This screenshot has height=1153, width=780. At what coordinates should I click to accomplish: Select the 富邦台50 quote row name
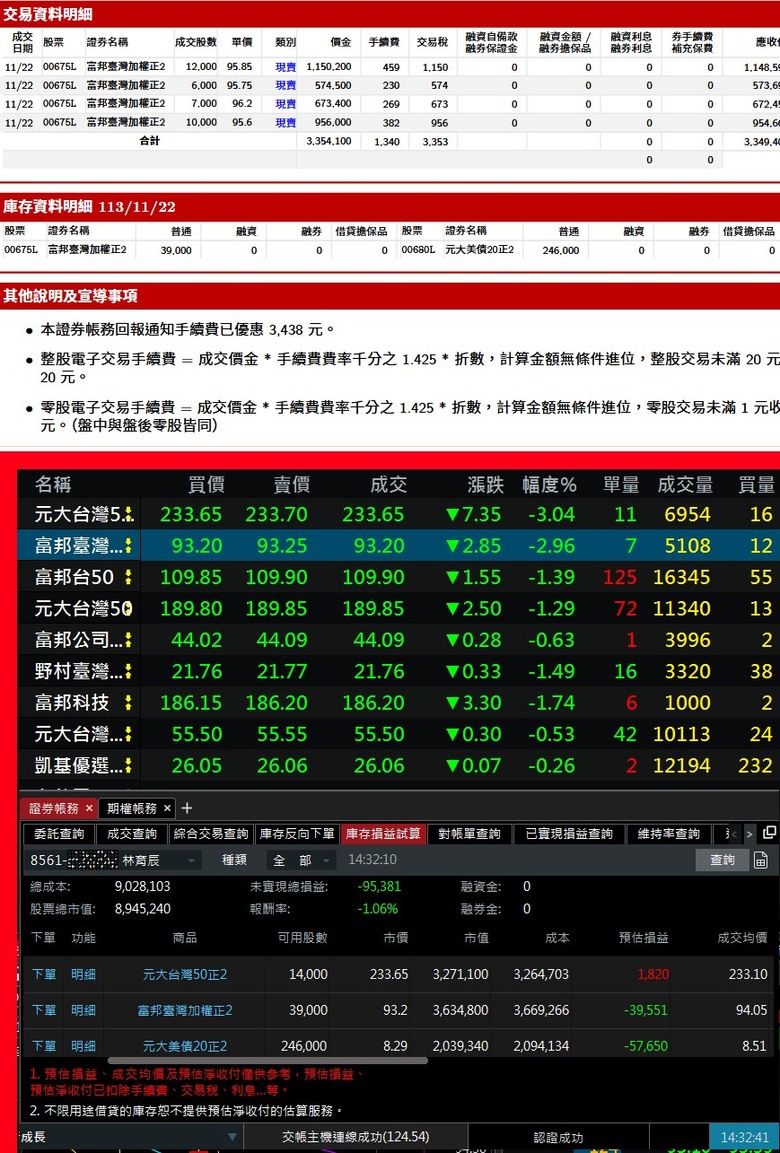pyautogui.click(x=74, y=577)
